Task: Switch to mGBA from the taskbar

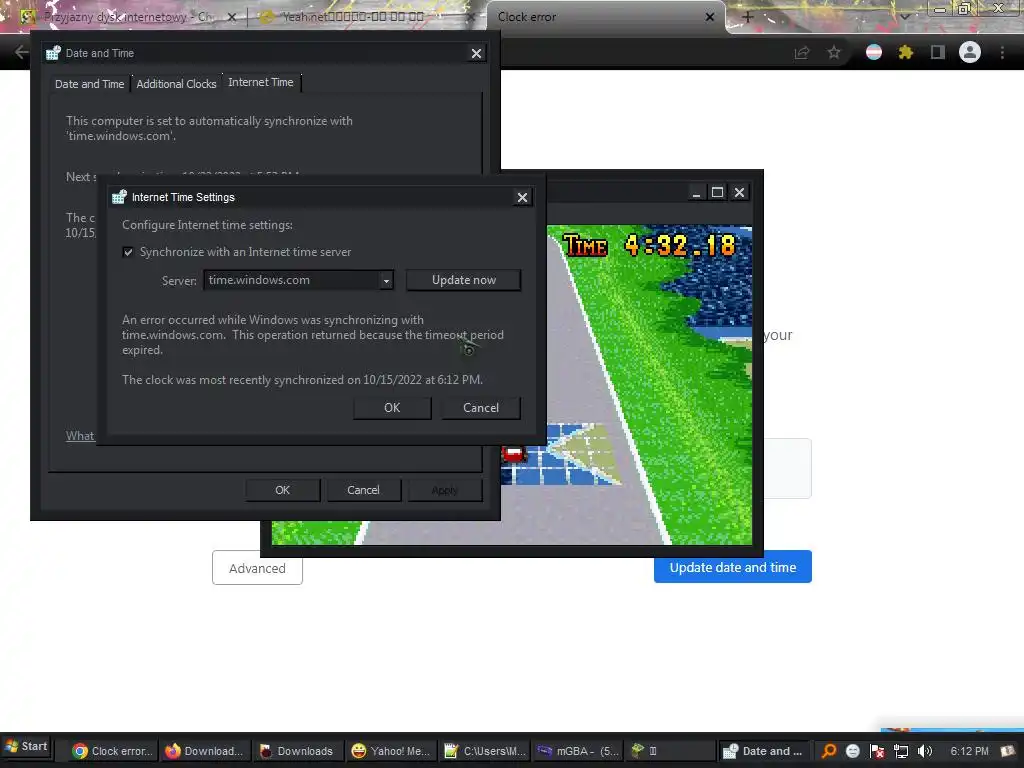Action: pos(577,751)
